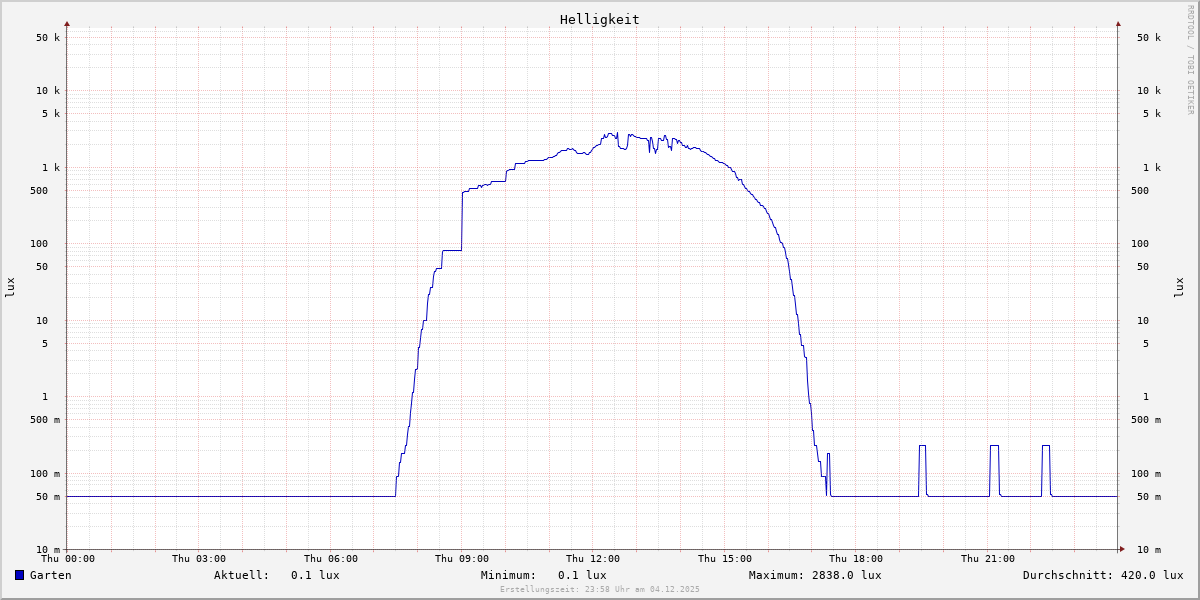The height and width of the screenshot is (600, 1200).
Task: Click the red arrow atop the left axis
Action: (67, 23)
